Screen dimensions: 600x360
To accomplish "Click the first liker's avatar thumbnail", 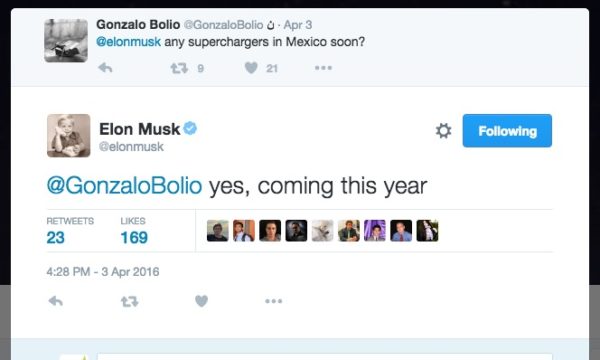I will [217, 231].
